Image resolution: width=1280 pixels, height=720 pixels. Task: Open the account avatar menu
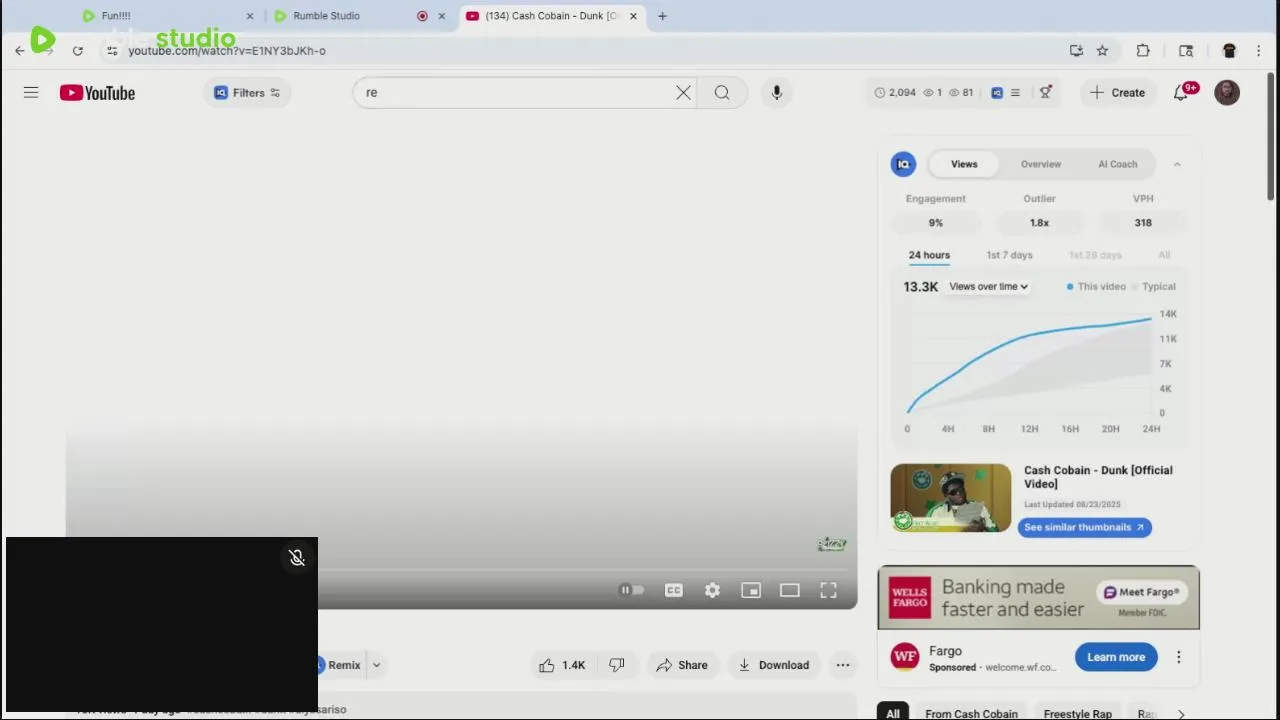click(x=1227, y=93)
